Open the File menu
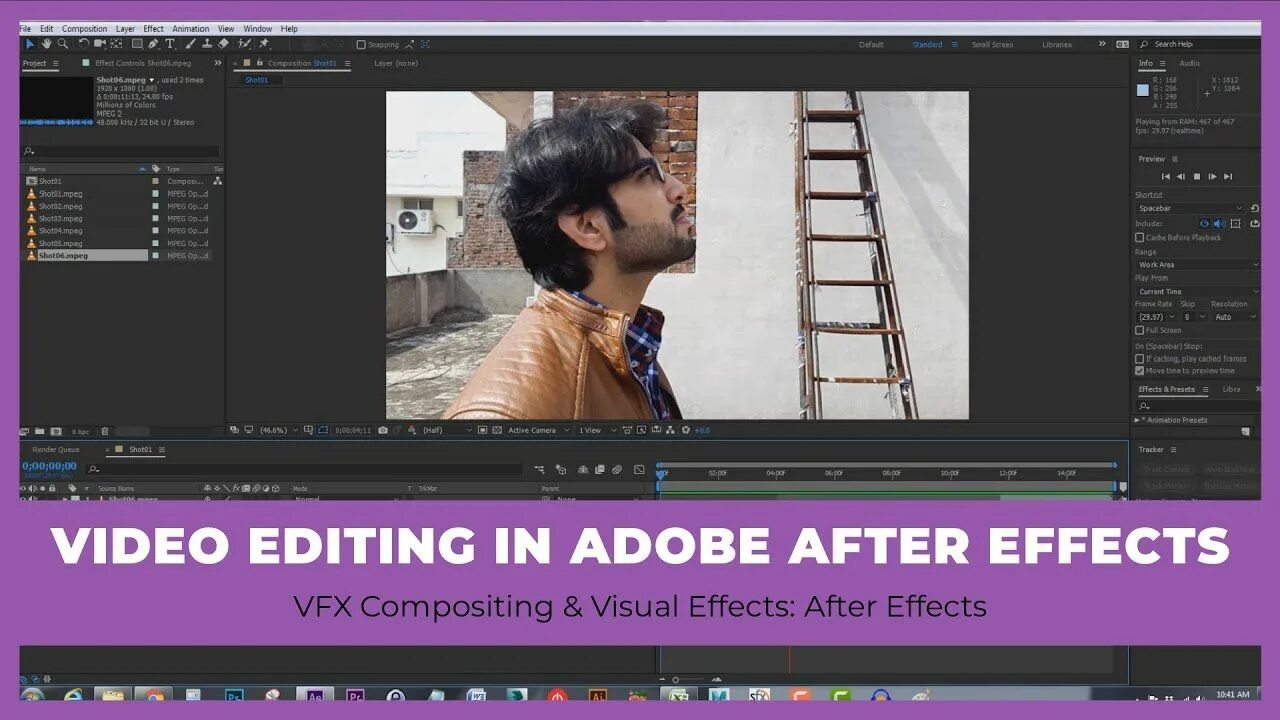Image resolution: width=1280 pixels, height=720 pixels. click(25, 29)
